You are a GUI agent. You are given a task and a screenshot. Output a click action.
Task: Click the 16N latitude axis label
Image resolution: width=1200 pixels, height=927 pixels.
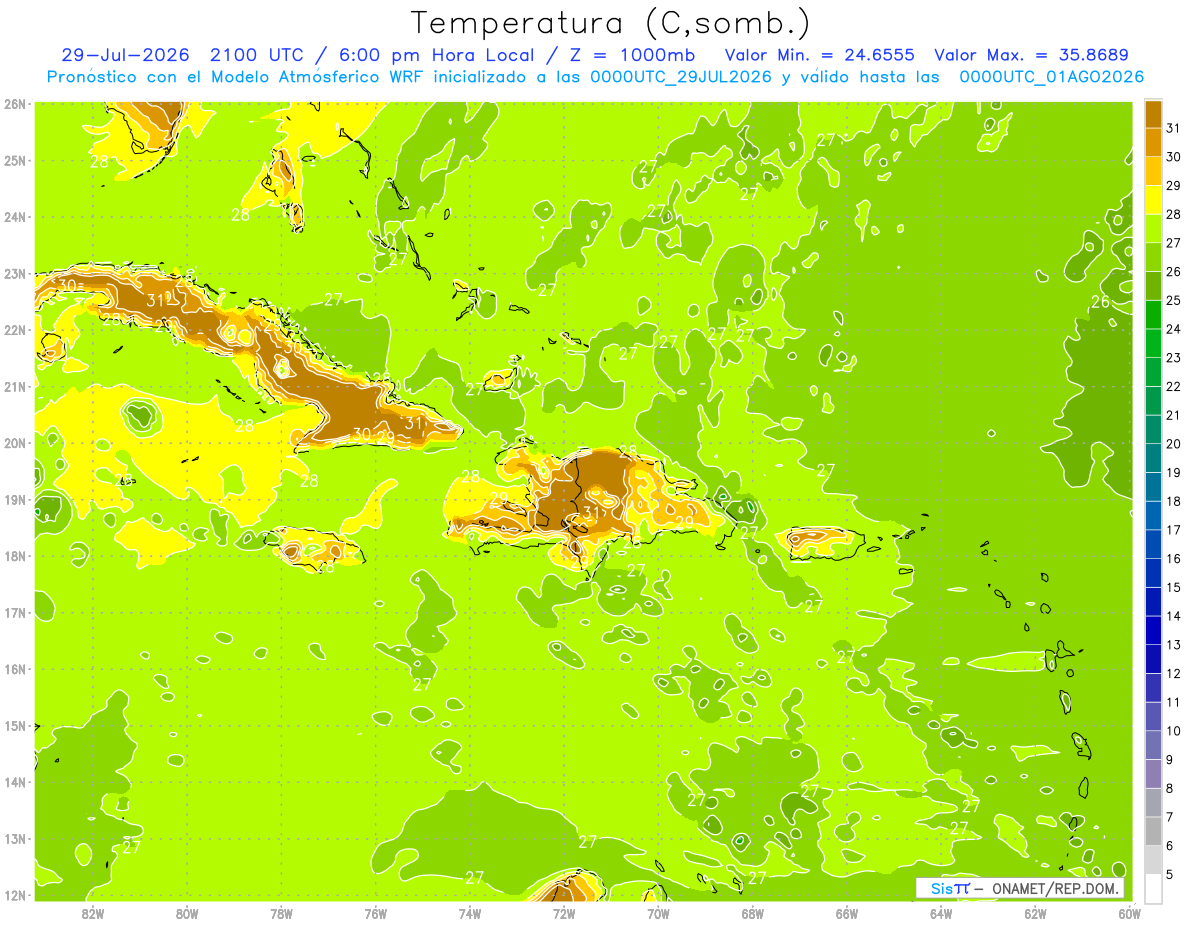[x=14, y=669]
